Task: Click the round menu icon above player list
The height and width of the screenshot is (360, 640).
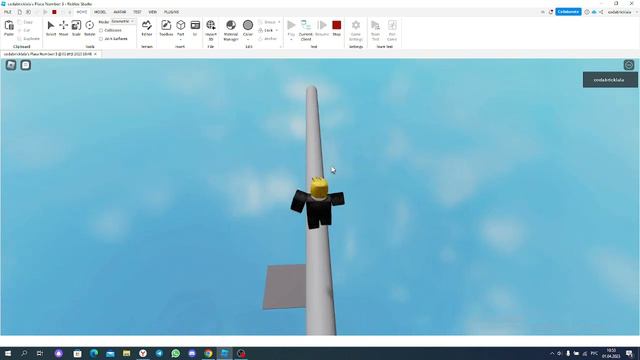Action: pyautogui.click(x=629, y=65)
